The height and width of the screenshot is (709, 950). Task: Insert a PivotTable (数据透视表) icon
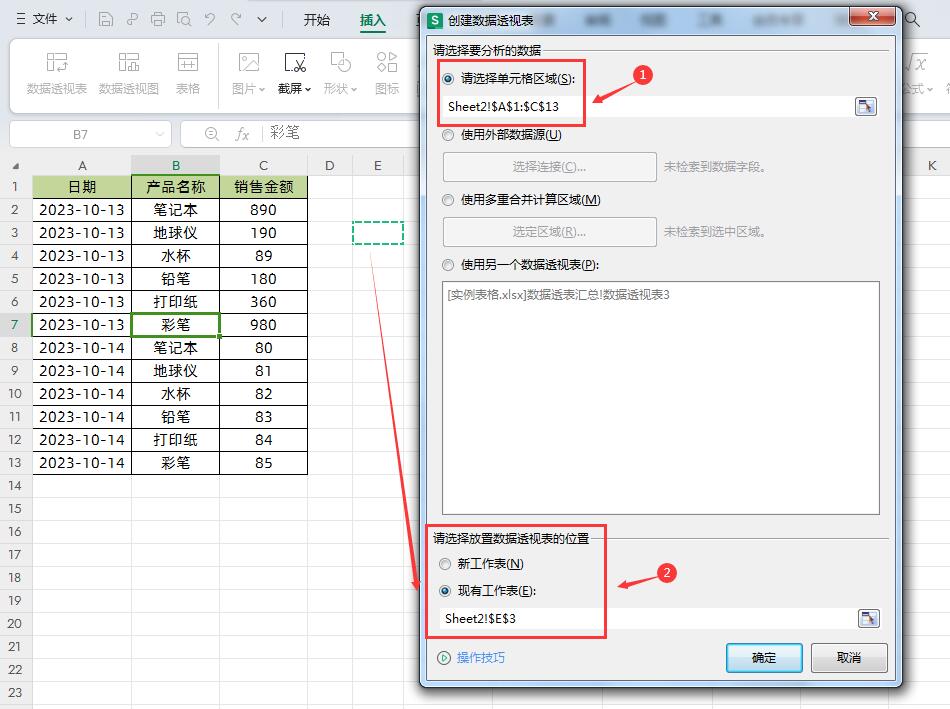(x=57, y=62)
